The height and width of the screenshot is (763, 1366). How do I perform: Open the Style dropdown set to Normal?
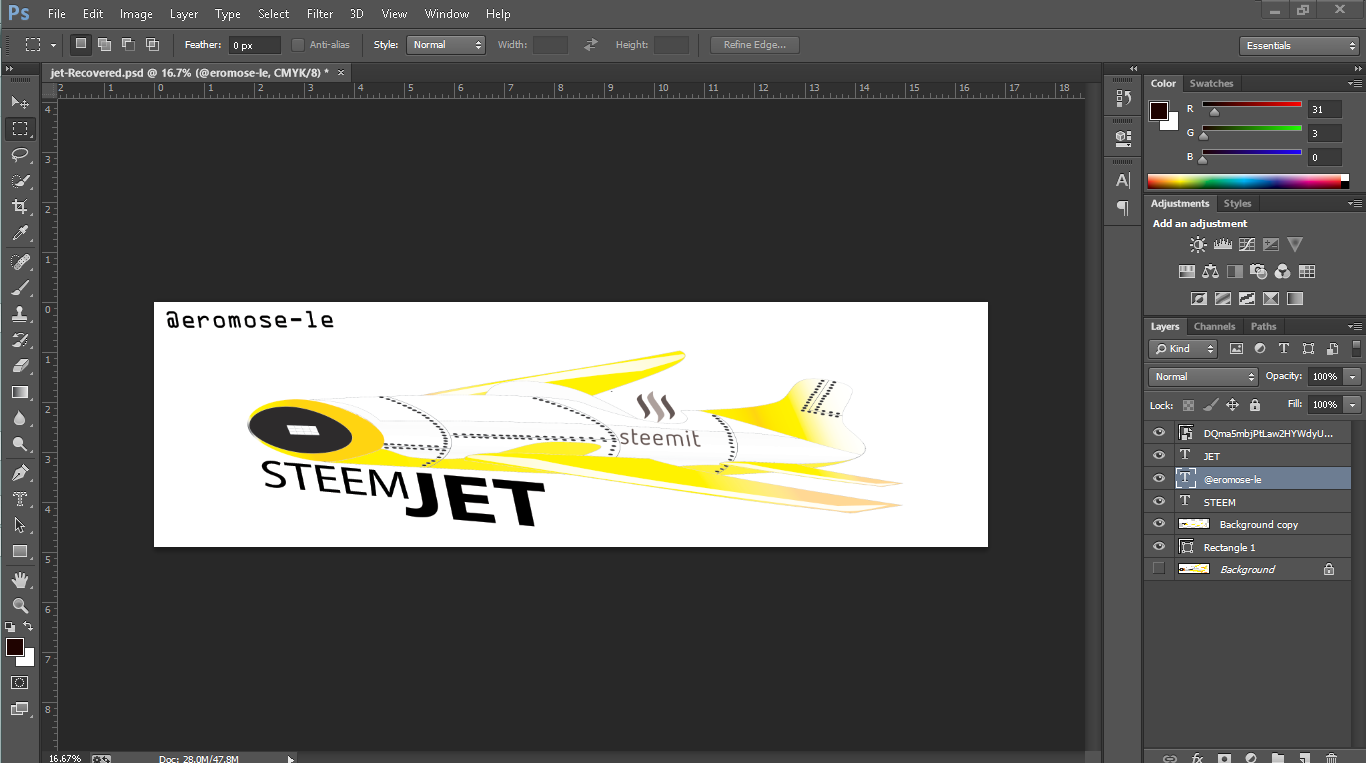[445, 45]
